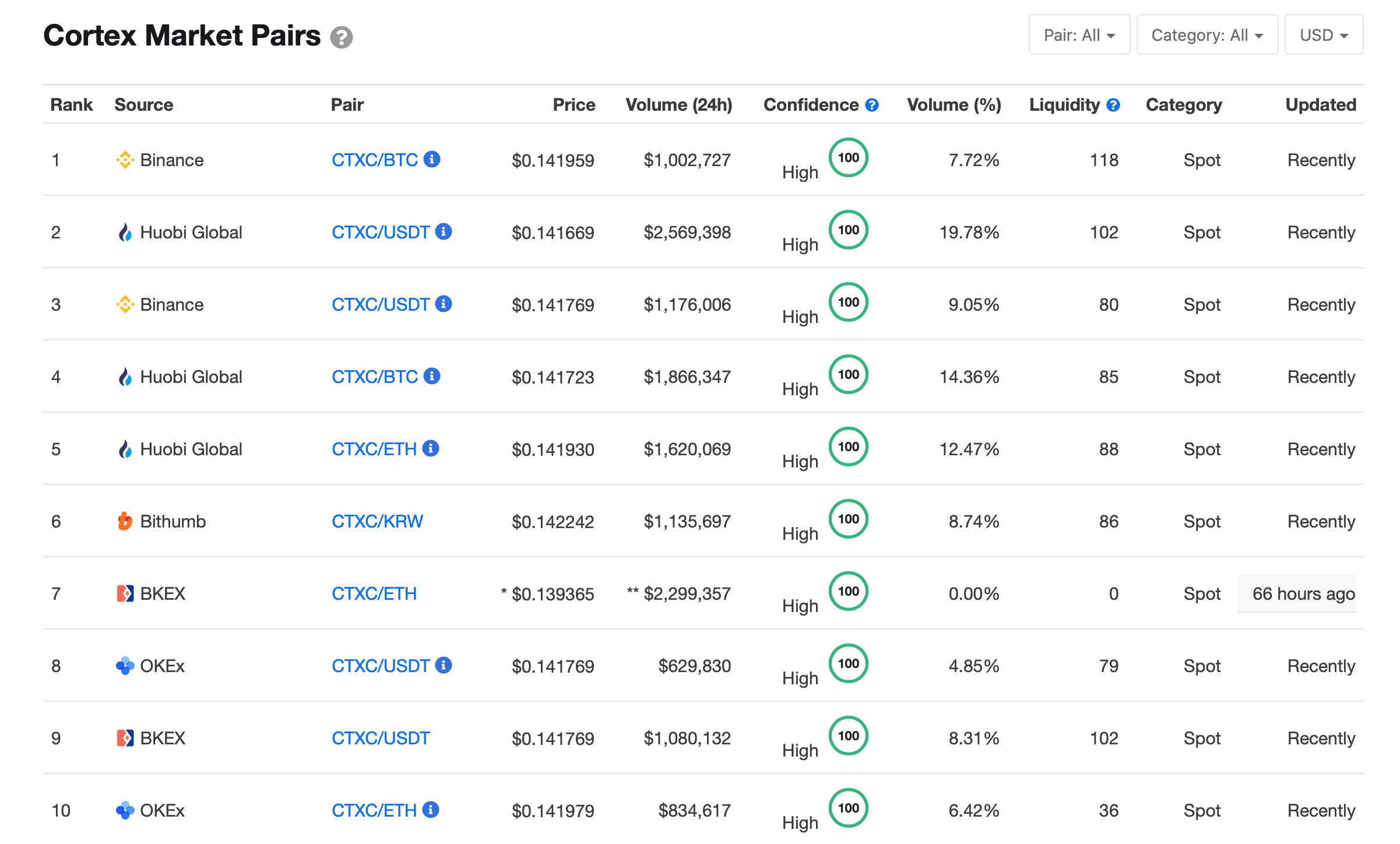Click the 66 hours ago timestamp
Screen dimensions: 1400x844
[x=1304, y=593]
